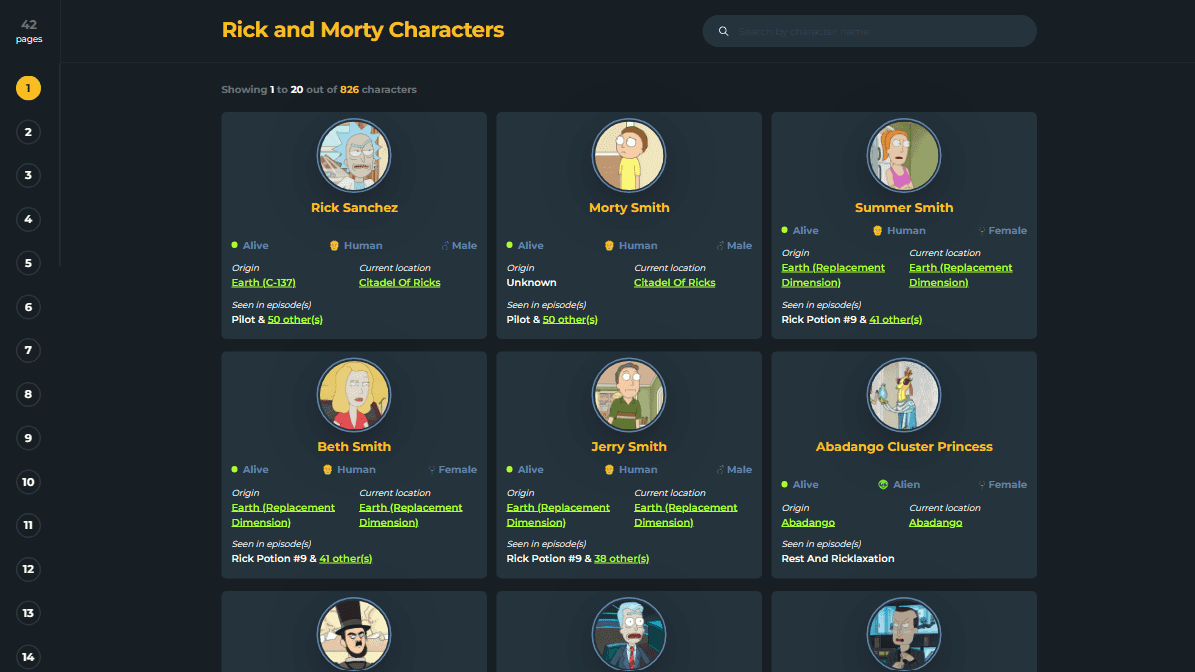
Task: Open Morty Smith's Citadel Of Ricks location
Action: coord(674,283)
